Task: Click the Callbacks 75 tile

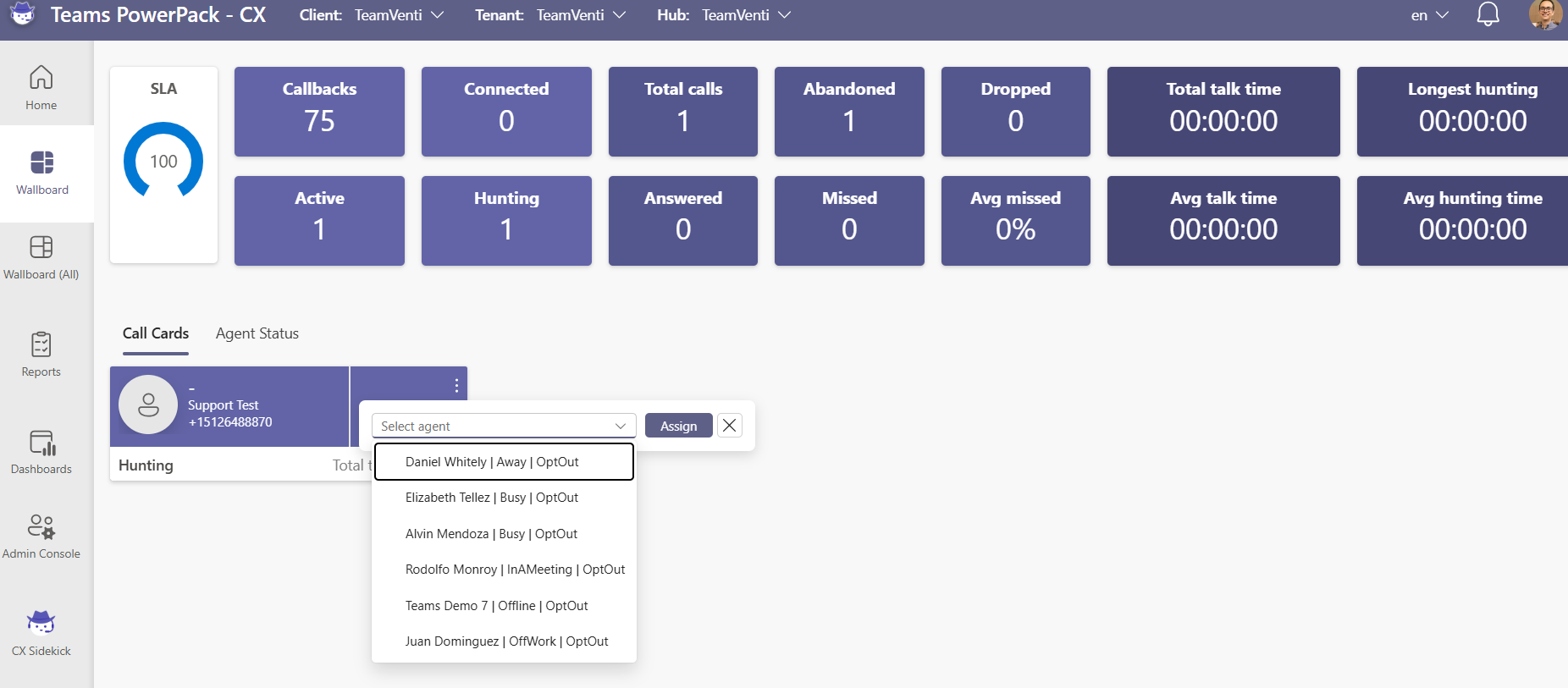Action: [319, 112]
